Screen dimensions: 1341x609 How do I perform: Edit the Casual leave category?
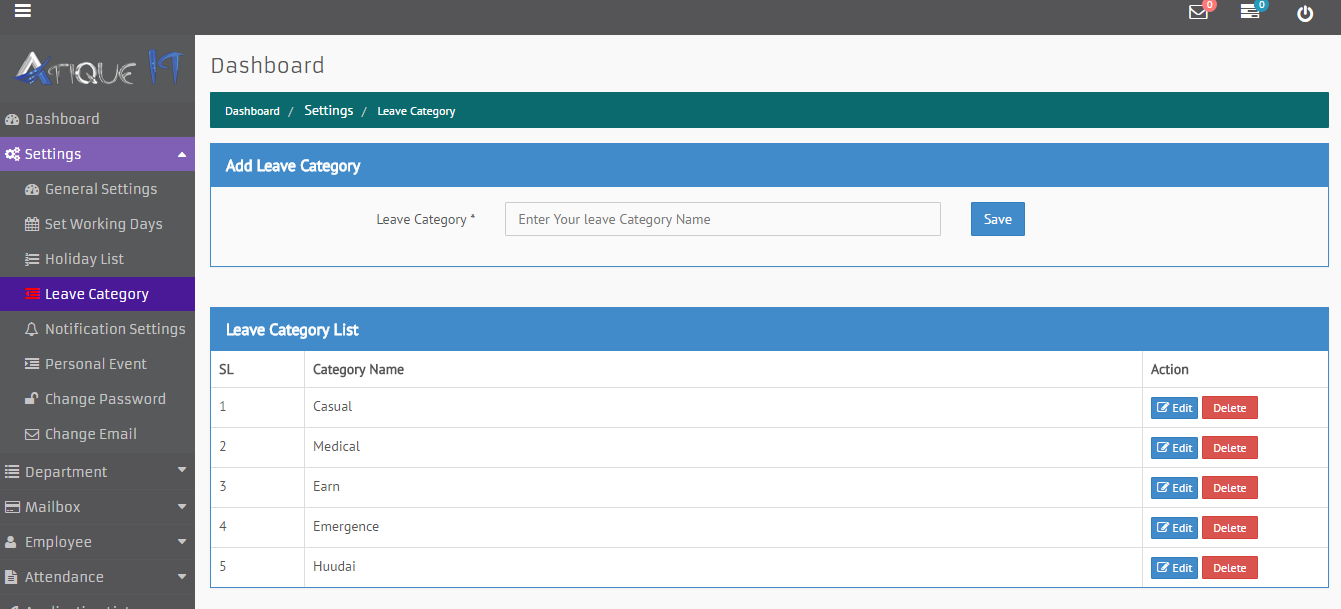1173,407
